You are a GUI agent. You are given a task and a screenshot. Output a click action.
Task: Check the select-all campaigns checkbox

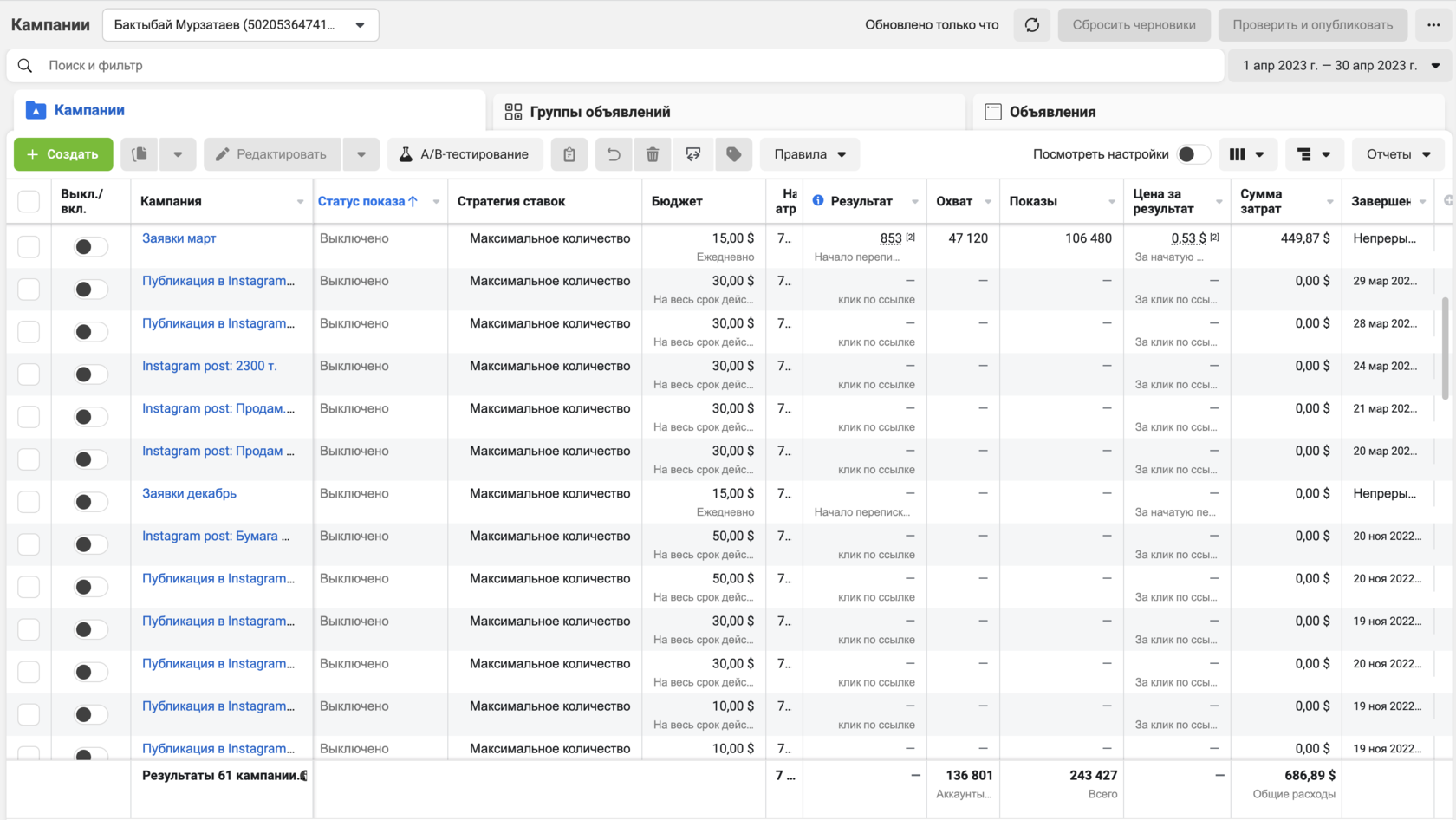29,201
